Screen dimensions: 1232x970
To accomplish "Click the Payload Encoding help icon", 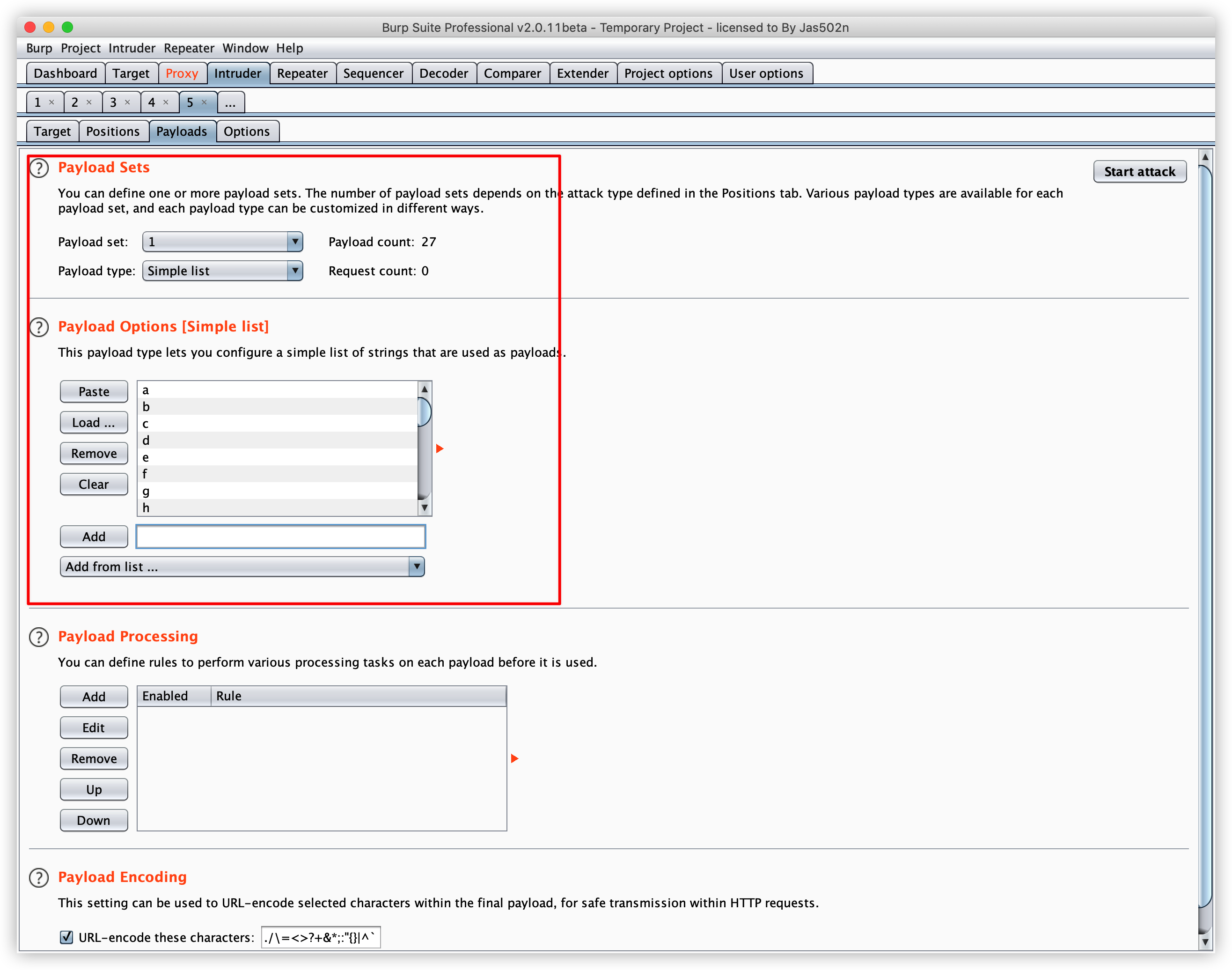I will coord(38,878).
